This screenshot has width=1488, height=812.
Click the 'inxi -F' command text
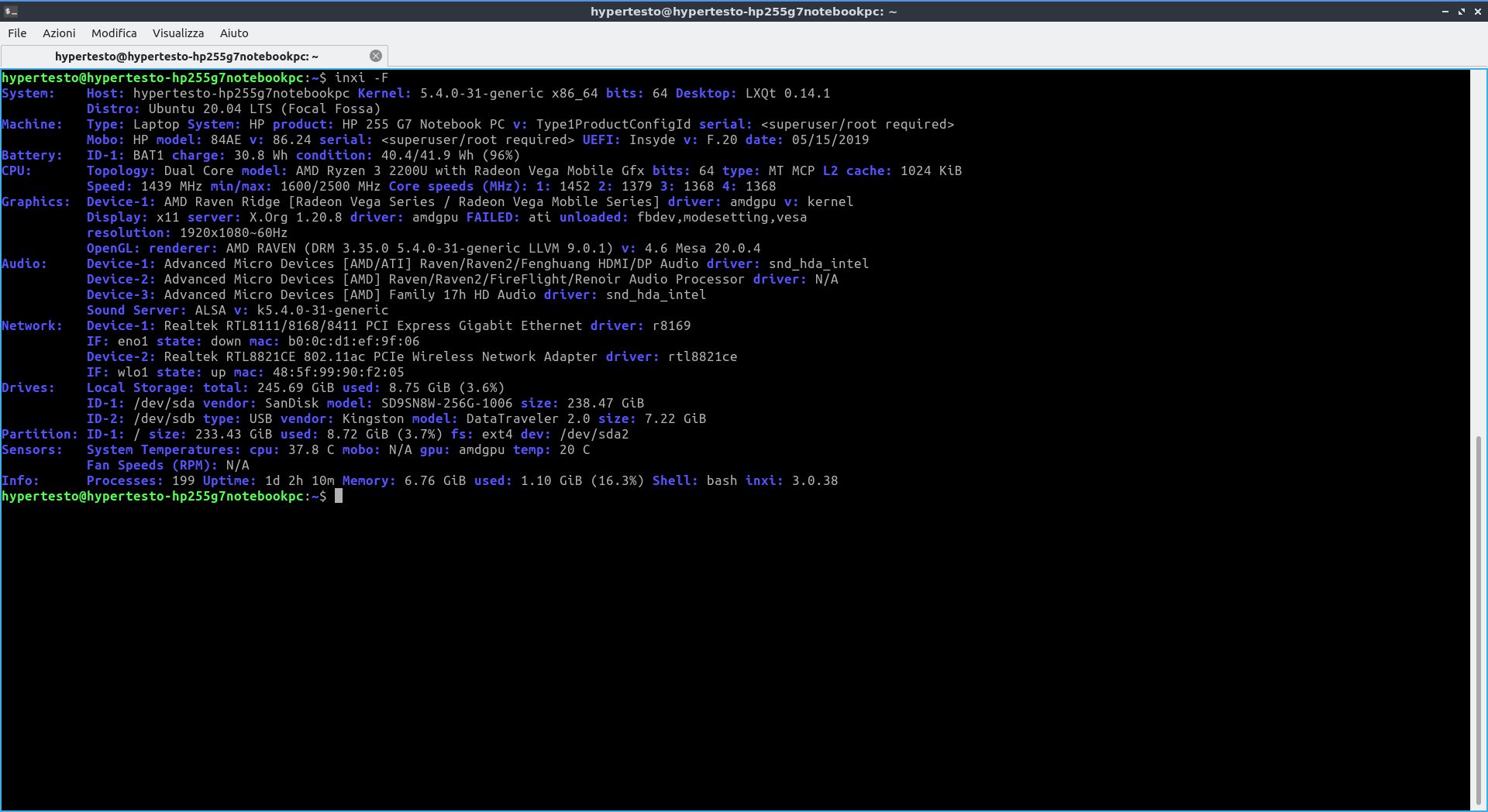[361, 77]
